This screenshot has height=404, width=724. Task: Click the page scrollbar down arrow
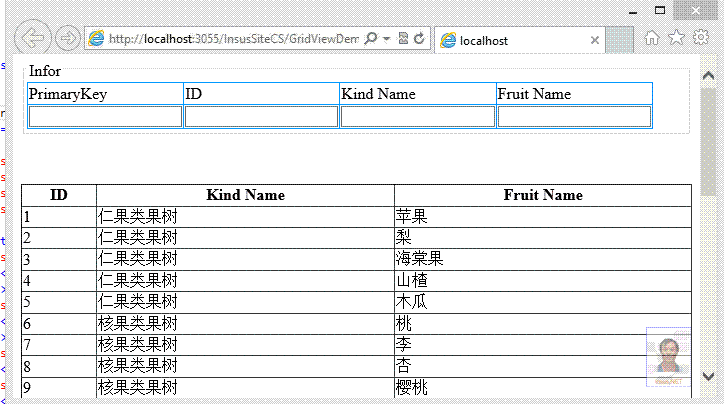pyautogui.click(x=708, y=376)
